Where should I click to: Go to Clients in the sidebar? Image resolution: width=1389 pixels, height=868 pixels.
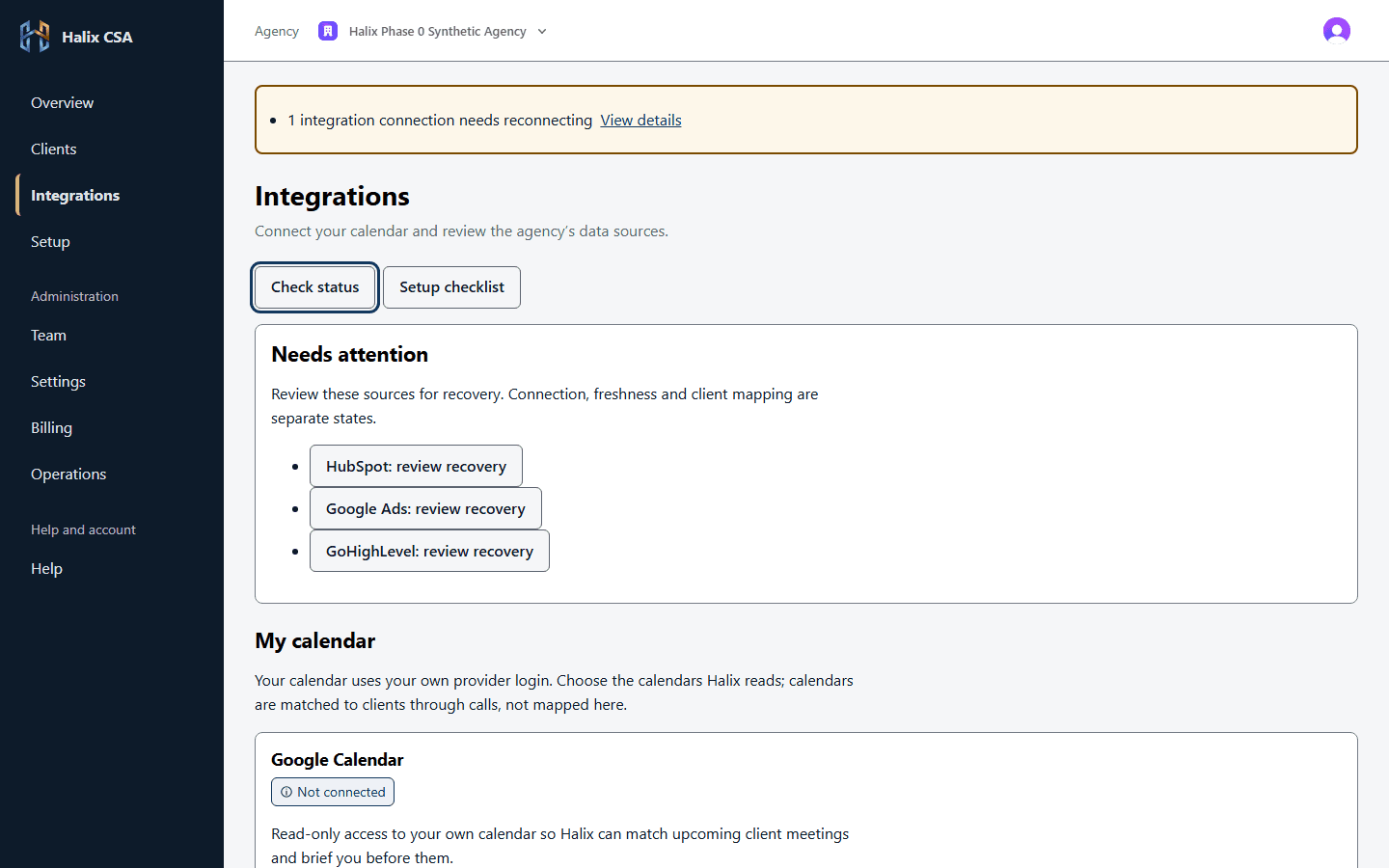click(53, 149)
